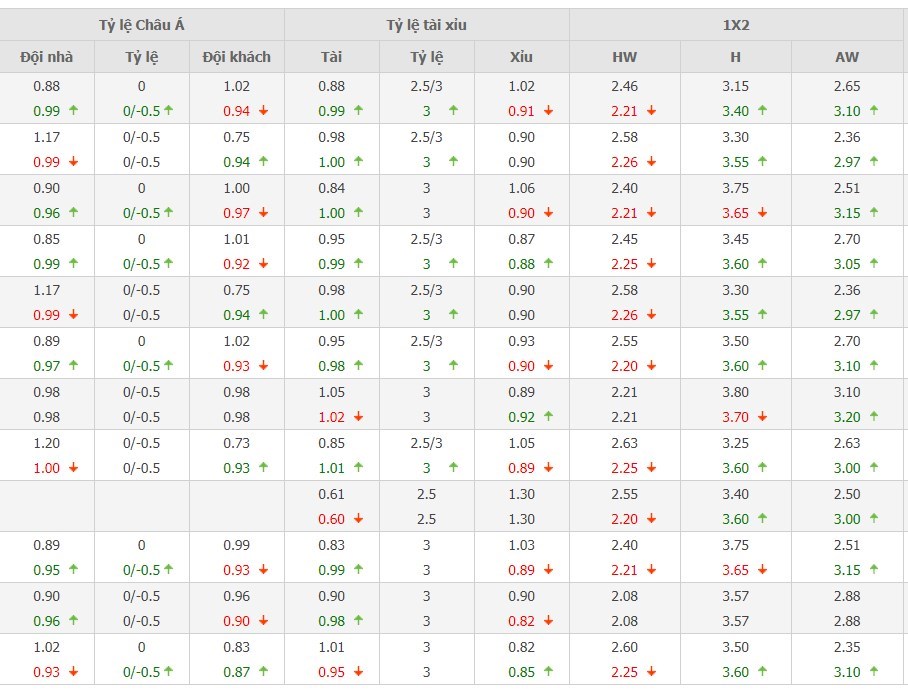Choose the 0.61 Tài odds value
Image resolution: width=908 pixels, height=691 pixels.
331,494
